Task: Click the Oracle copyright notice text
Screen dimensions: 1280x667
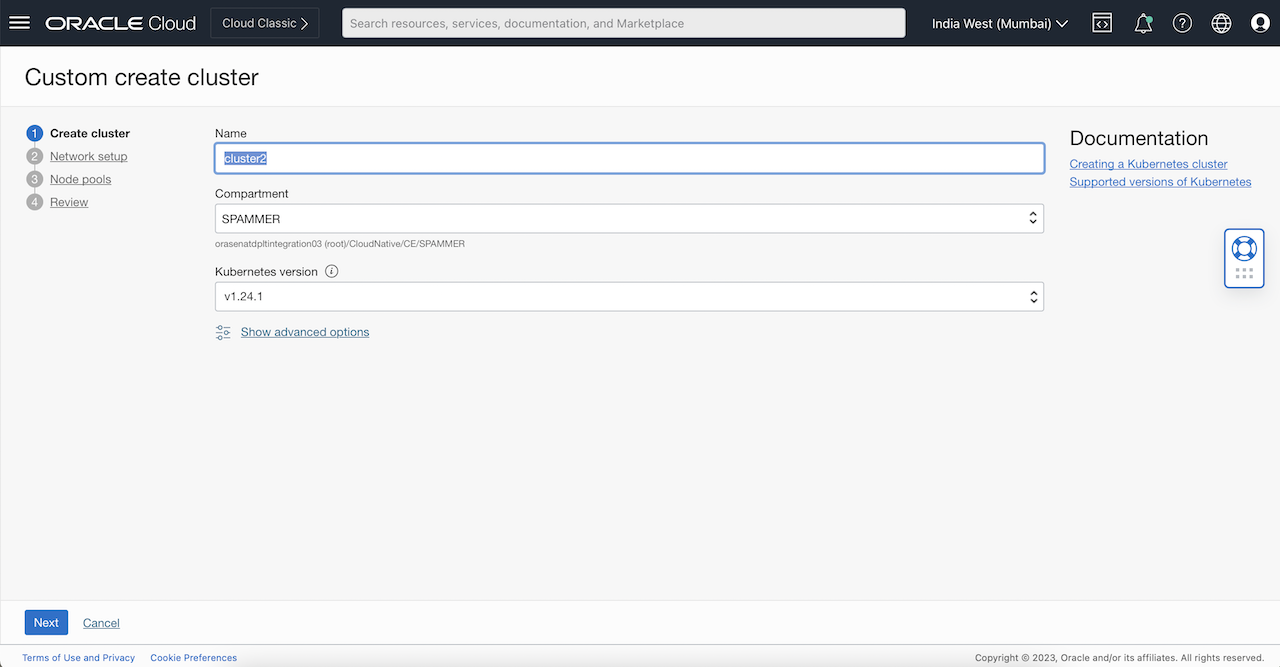Action: coord(1119,658)
